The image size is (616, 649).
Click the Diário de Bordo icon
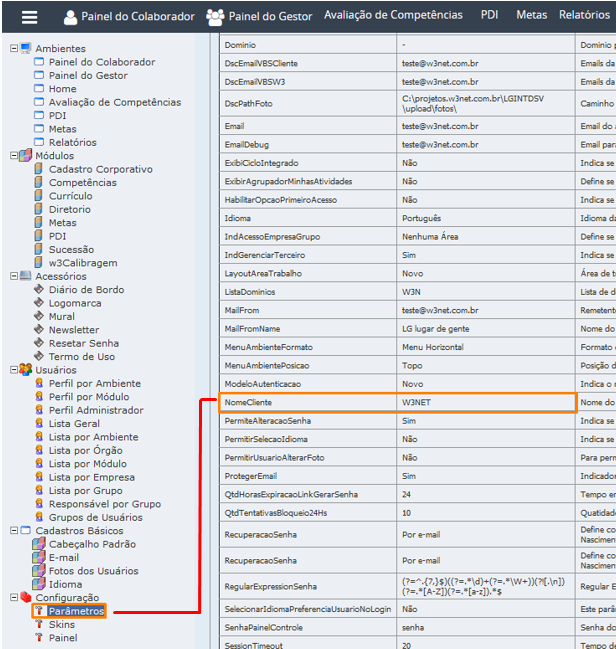pos(39,290)
